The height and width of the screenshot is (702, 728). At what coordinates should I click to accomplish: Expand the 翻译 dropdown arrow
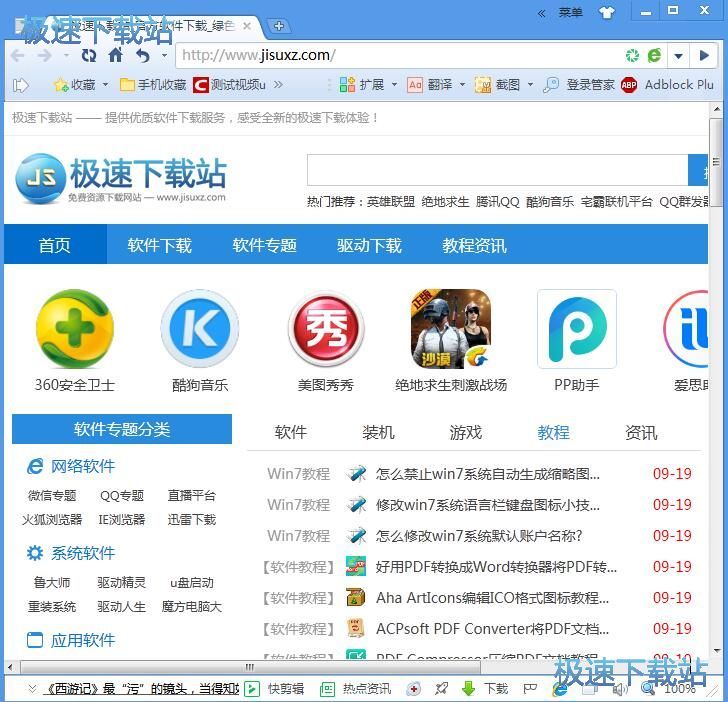(x=462, y=85)
